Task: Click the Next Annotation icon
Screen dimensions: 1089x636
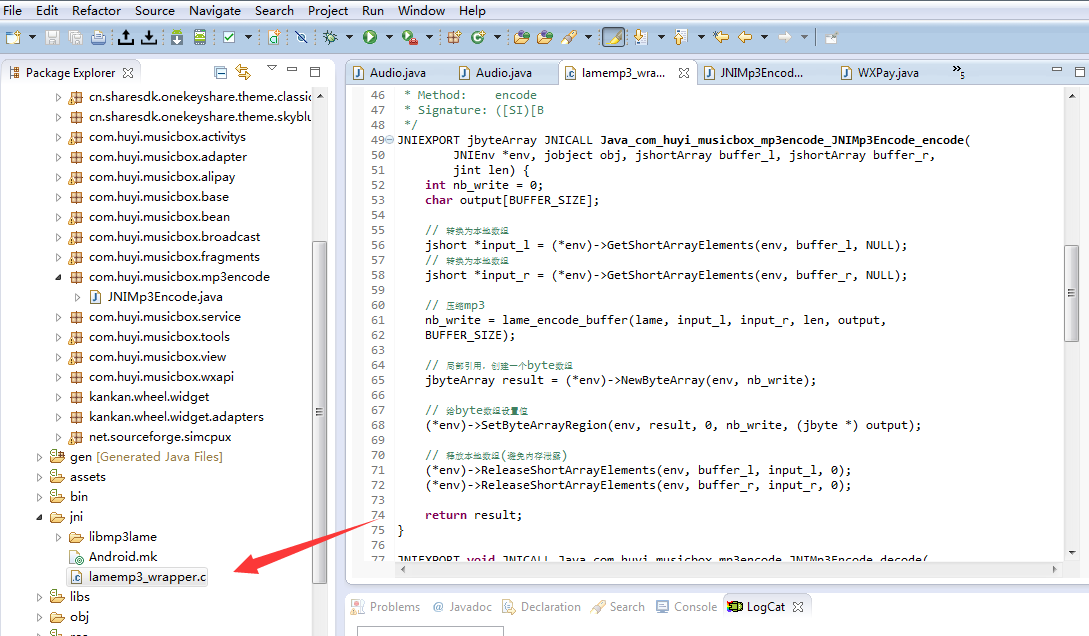Action: click(x=640, y=37)
